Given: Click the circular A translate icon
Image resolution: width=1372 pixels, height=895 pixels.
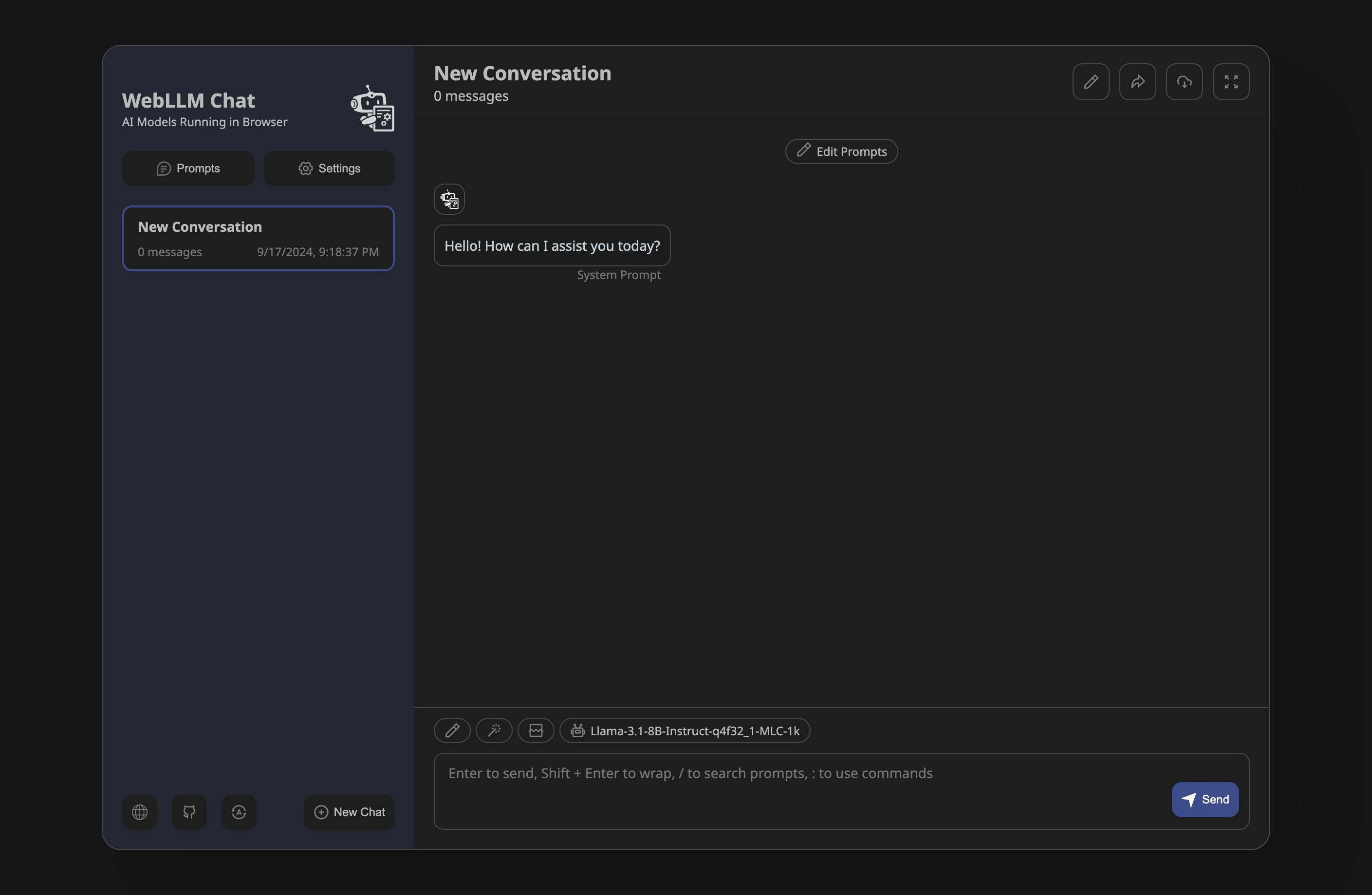Looking at the screenshot, I should pos(239,812).
